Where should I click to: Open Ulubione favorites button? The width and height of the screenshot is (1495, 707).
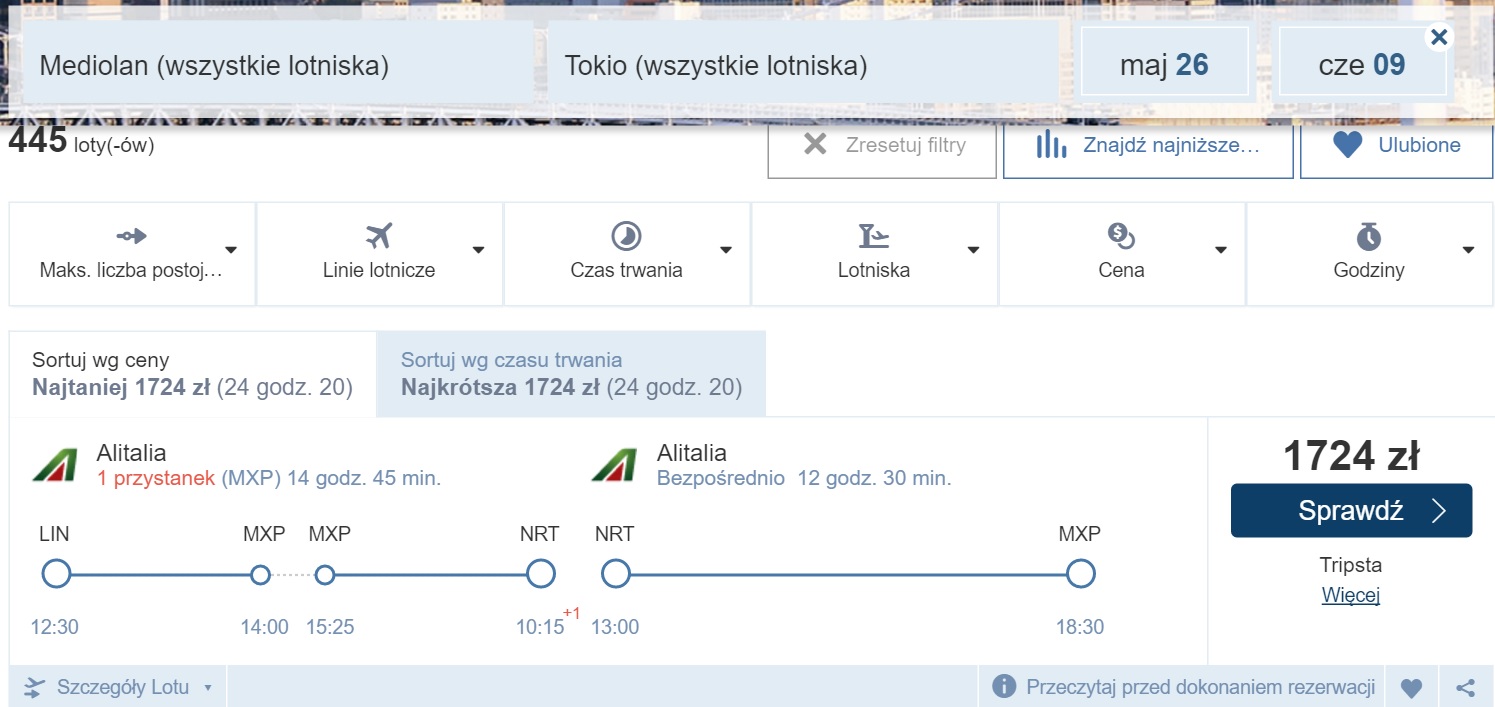[x=1397, y=145]
